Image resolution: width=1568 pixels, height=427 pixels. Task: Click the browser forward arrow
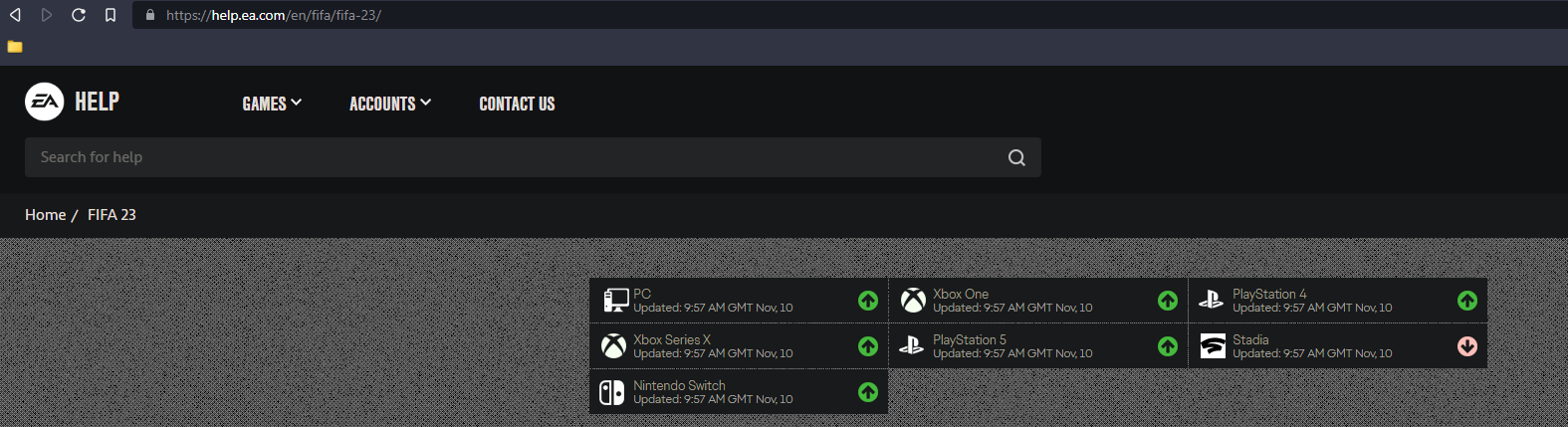pos(47,15)
